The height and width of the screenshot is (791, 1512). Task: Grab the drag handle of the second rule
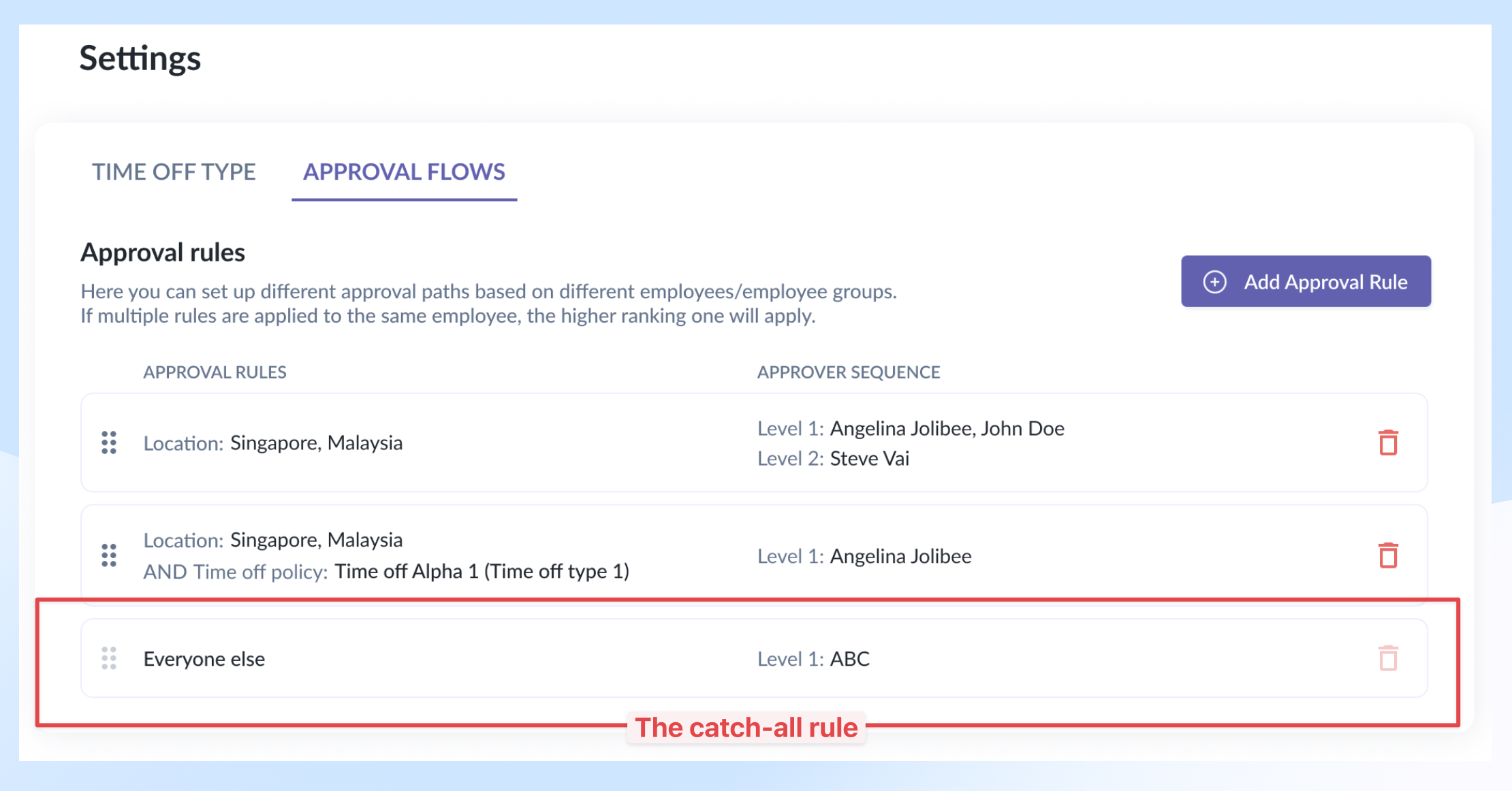[x=109, y=555]
